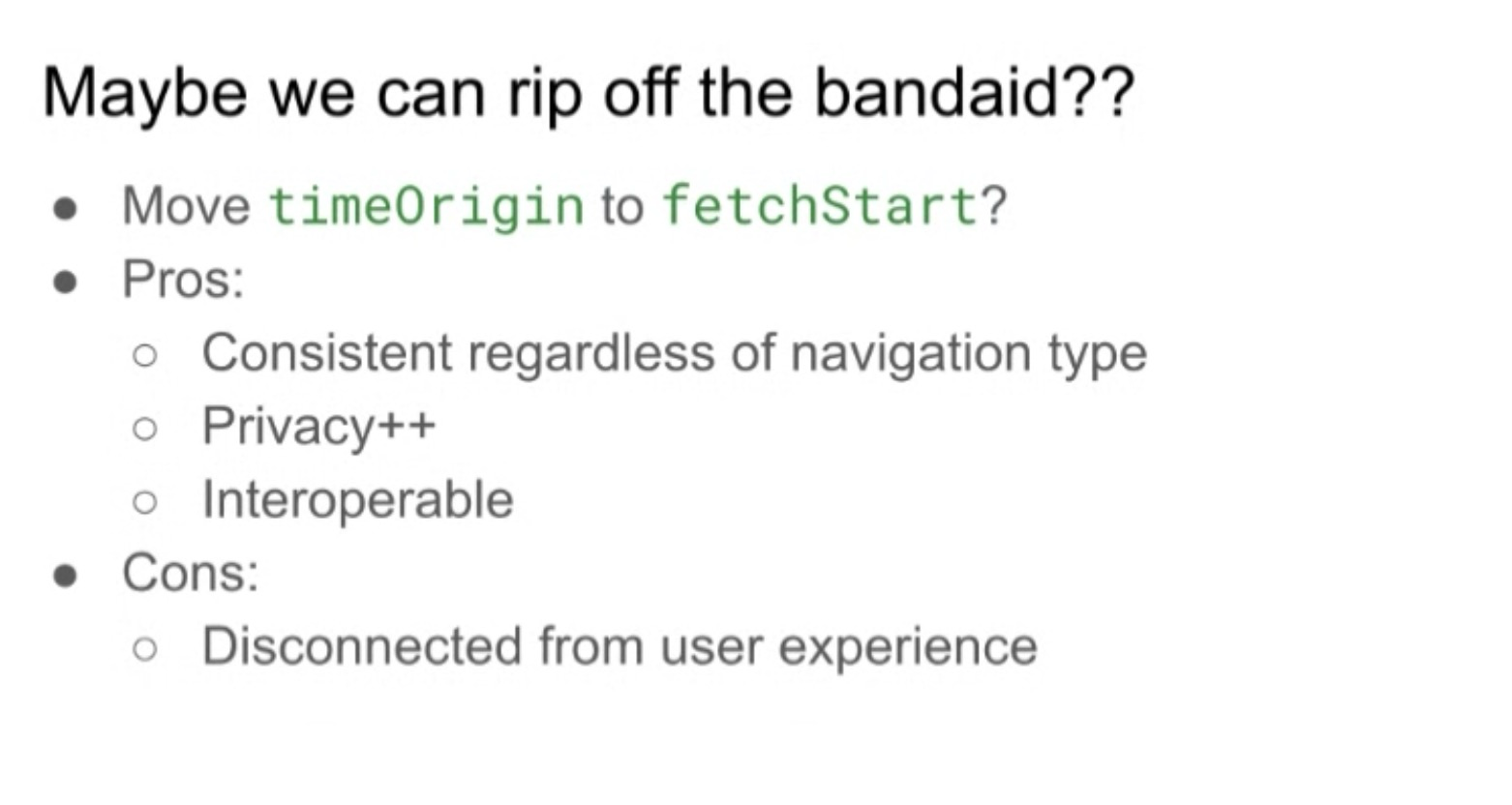This screenshot has height=805, width=1512.
Task: Click the Privacy++ bullet text
Action: pyautogui.click(x=318, y=427)
